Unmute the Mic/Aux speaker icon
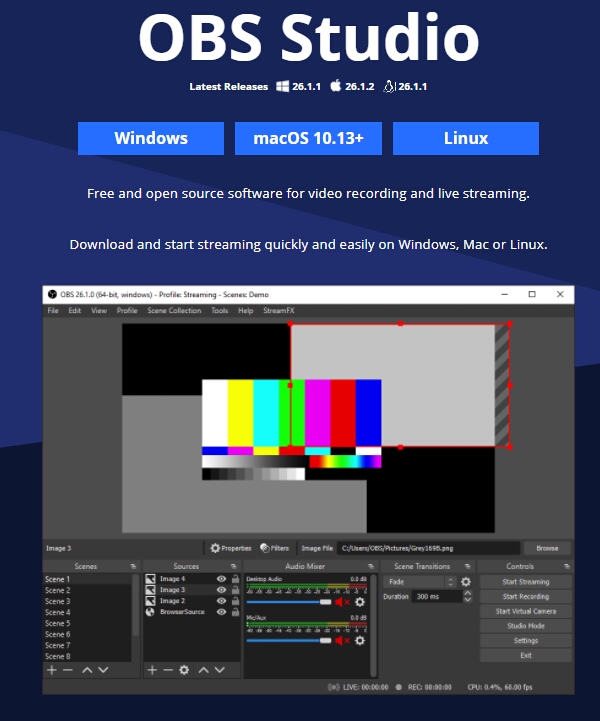Viewport: 600px width, 721px height. pos(342,641)
